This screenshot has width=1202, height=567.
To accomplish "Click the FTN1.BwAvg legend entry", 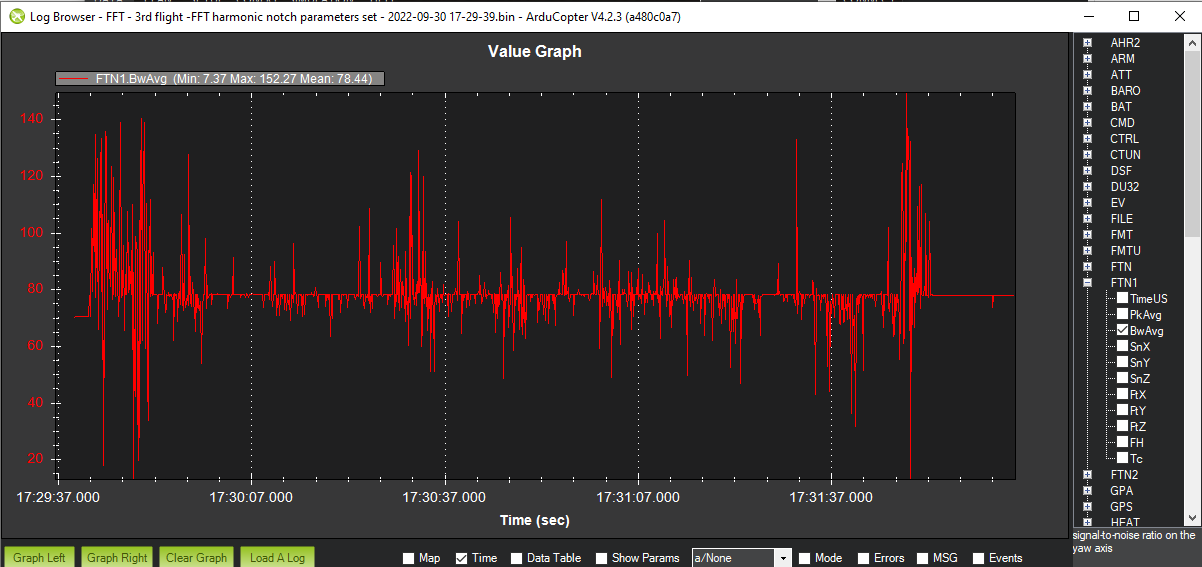I will (x=220, y=78).
